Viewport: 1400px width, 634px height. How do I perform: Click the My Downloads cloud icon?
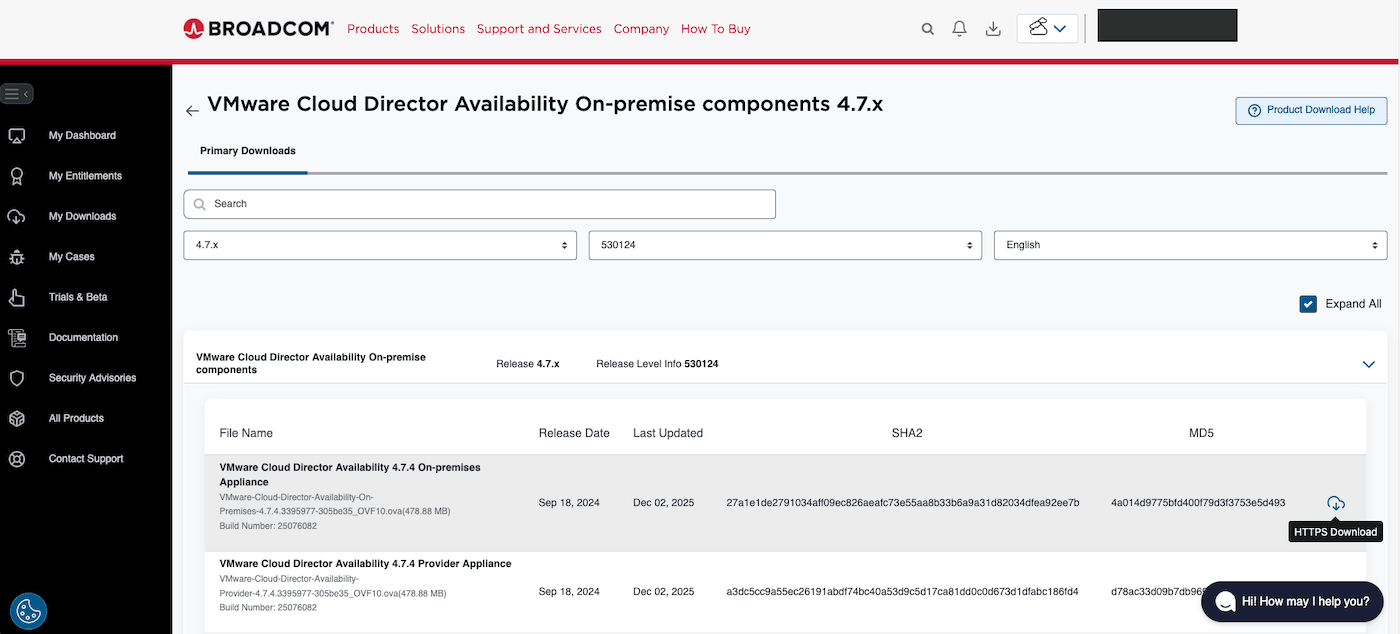[x=16, y=217]
